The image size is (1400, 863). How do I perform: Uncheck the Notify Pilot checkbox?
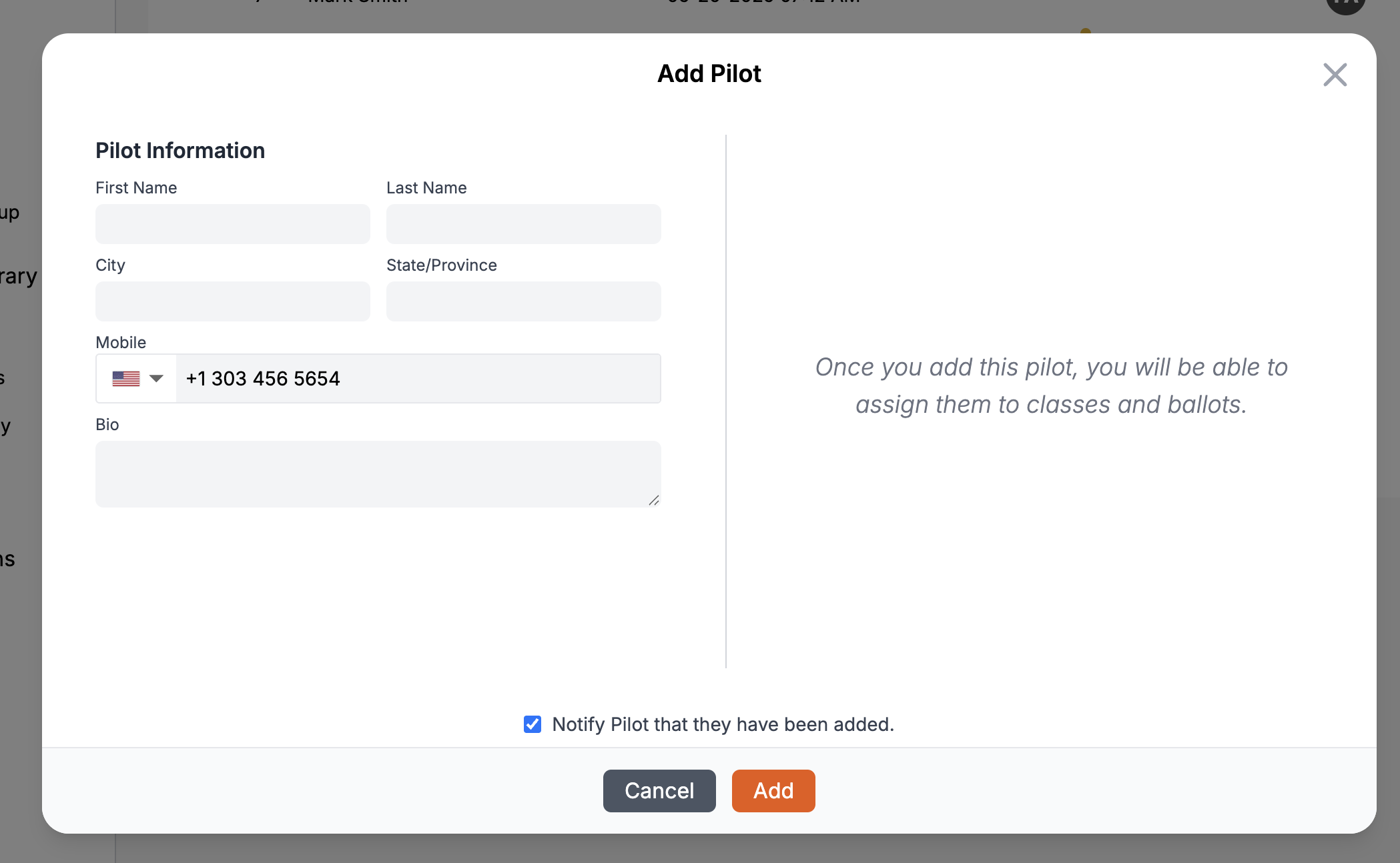tap(533, 724)
